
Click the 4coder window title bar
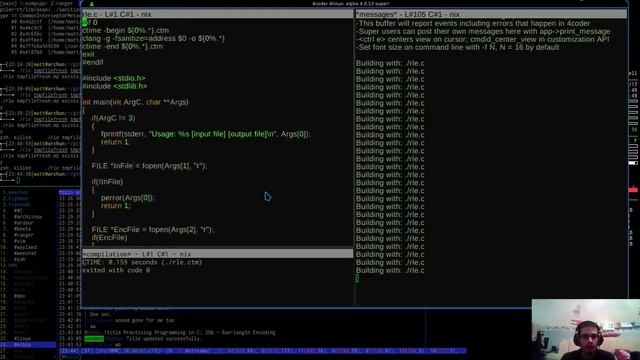click(x=354, y=4)
